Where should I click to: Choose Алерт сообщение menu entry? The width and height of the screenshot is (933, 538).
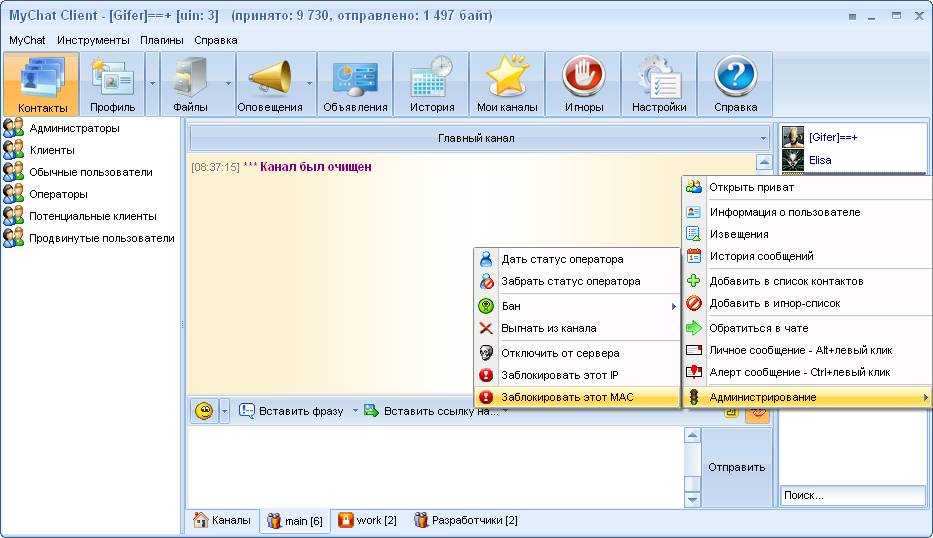pyautogui.click(x=807, y=372)
